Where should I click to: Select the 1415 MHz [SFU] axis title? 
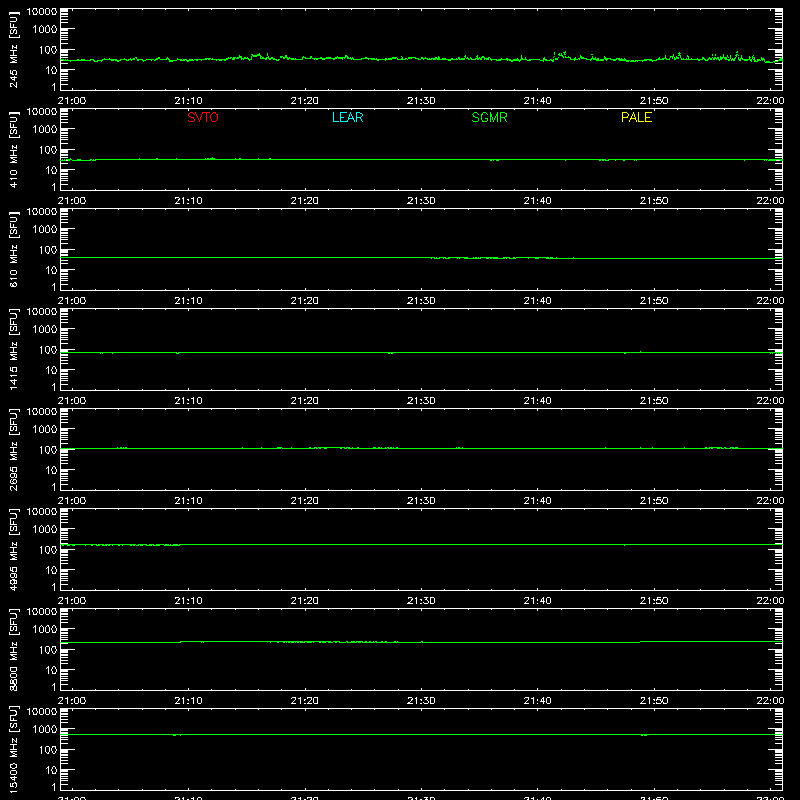(x=13, y=349)
